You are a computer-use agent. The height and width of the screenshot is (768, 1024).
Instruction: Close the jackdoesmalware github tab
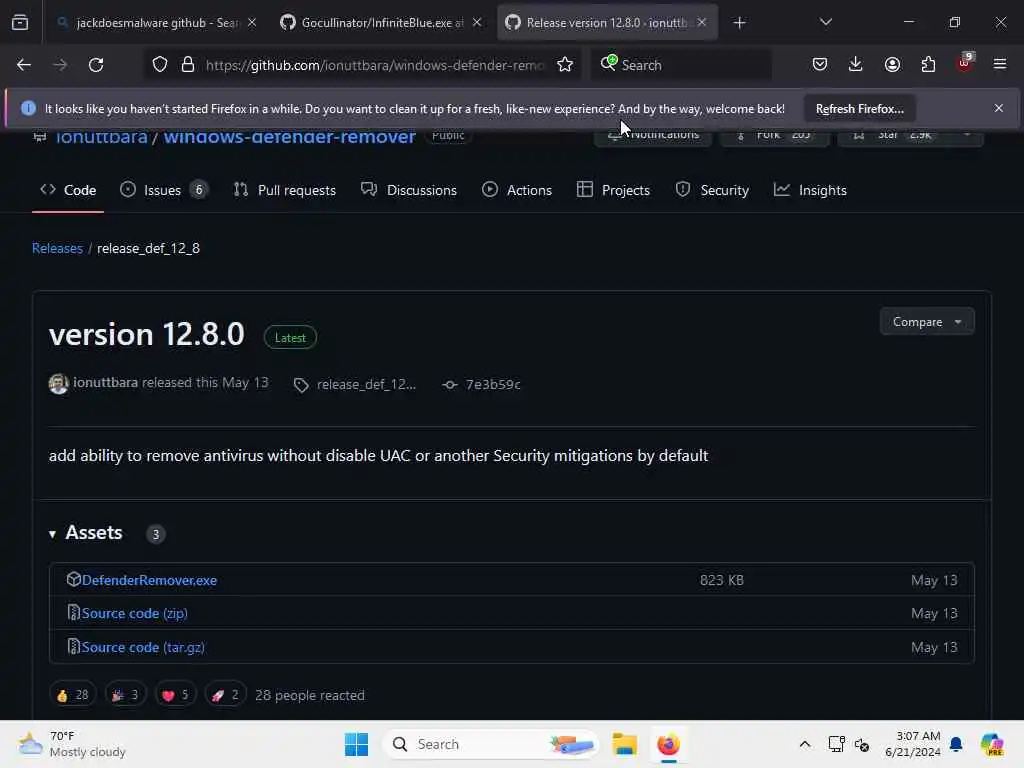252,22
